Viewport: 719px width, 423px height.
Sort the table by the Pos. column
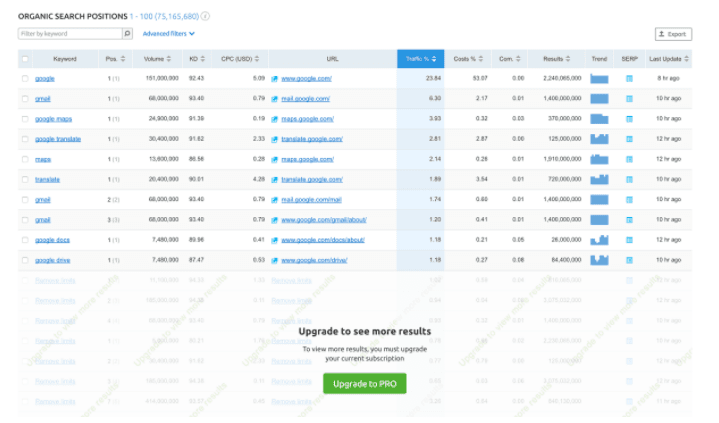pyautogui.click(x=115, y=59)
